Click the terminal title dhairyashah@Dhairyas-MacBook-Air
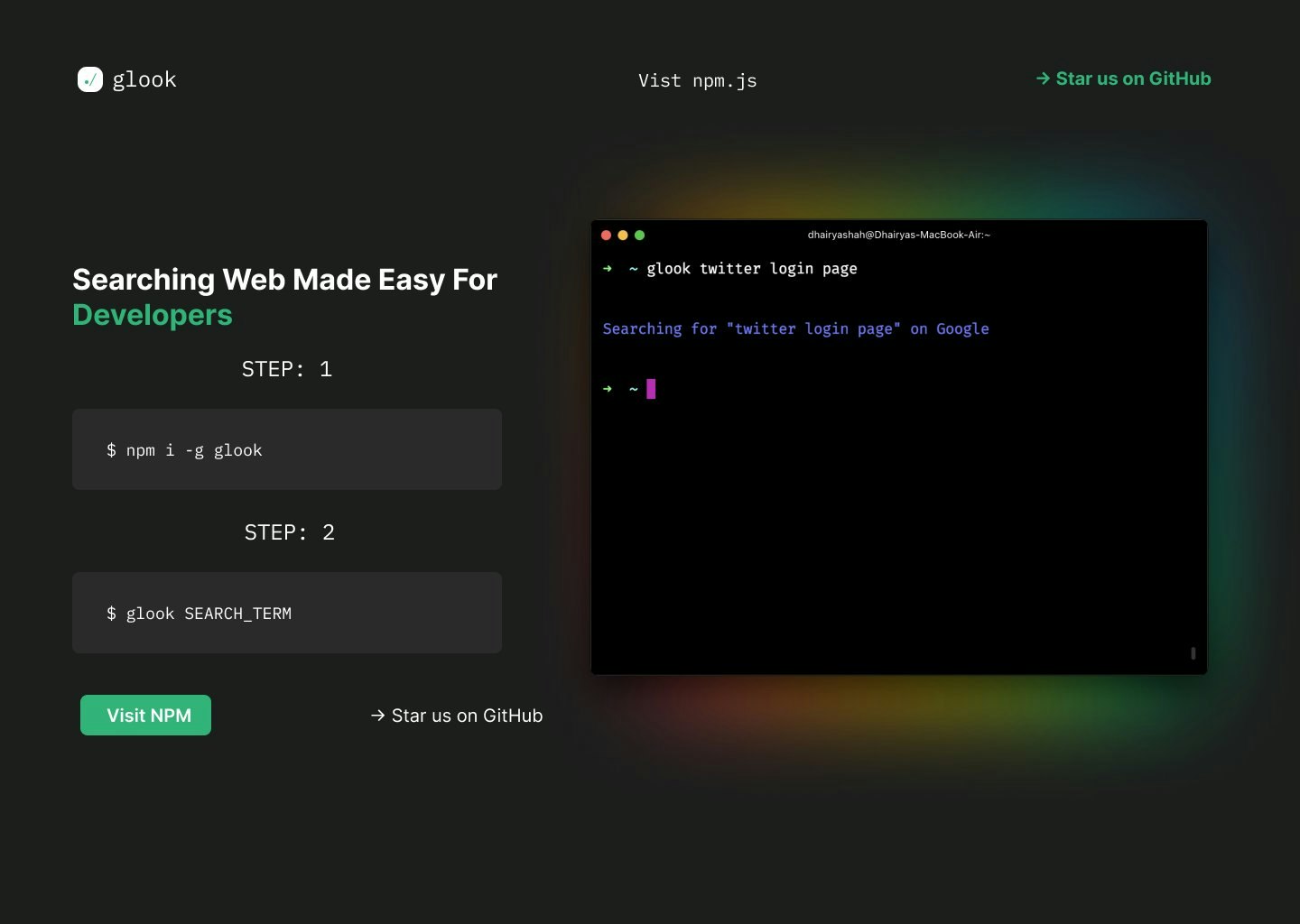This screenshot has height=924, width=1300. [x=899, y=235]
